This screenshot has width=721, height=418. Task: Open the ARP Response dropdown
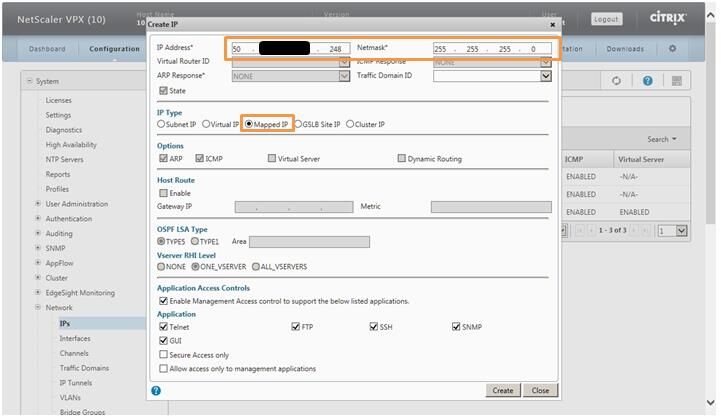[x=344, y=76]
